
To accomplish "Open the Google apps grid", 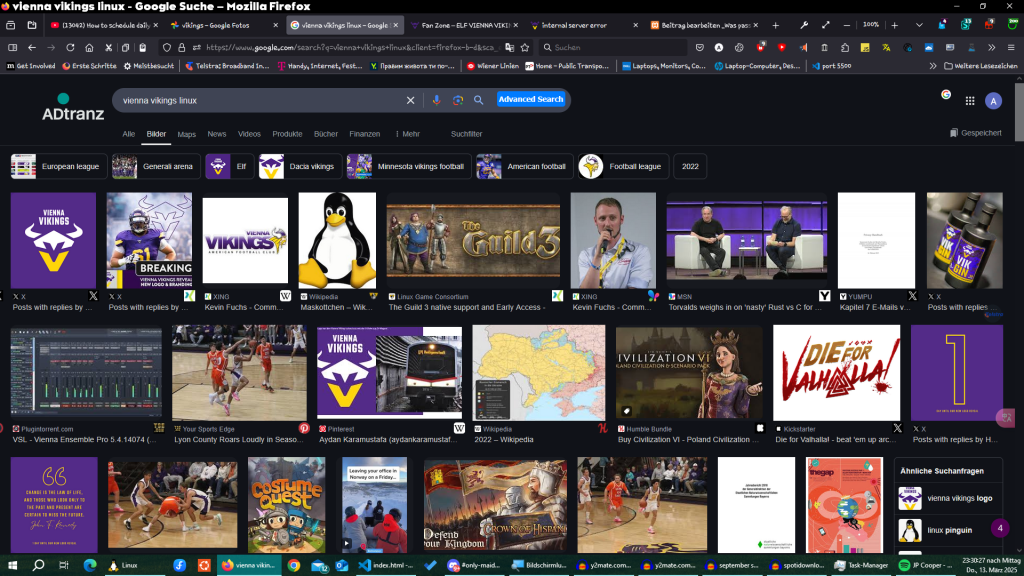I will pyautogui.click(x=970, y=101).
